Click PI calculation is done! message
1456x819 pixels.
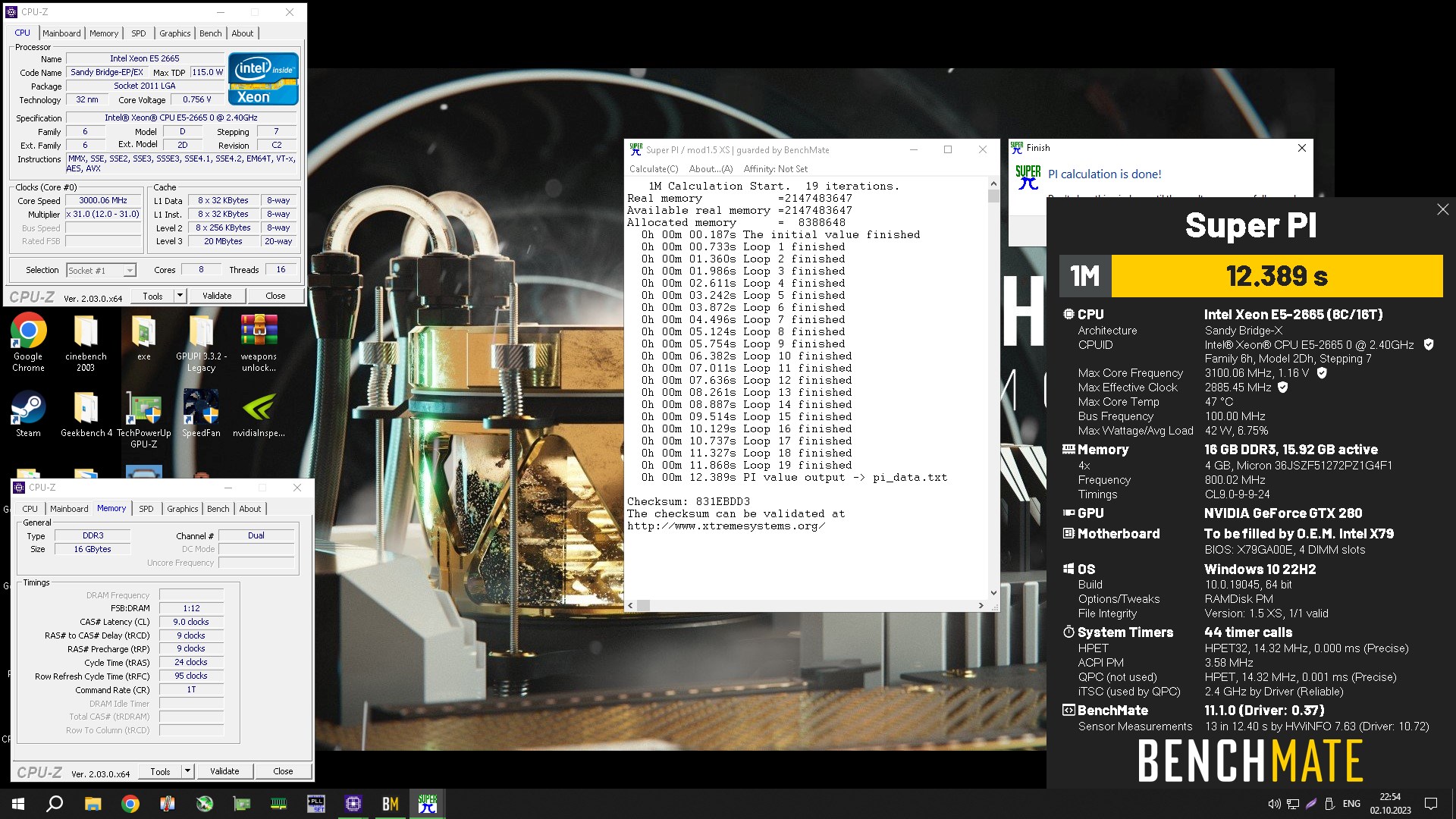click(x=1105, y=174)
